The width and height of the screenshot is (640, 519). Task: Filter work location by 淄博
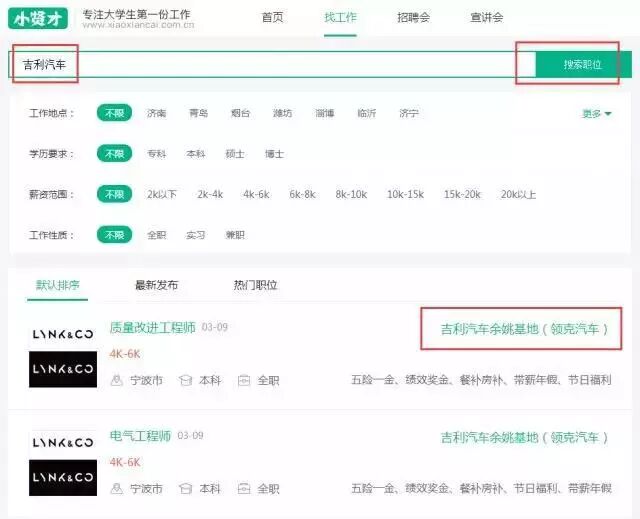(x=324, y=113)
